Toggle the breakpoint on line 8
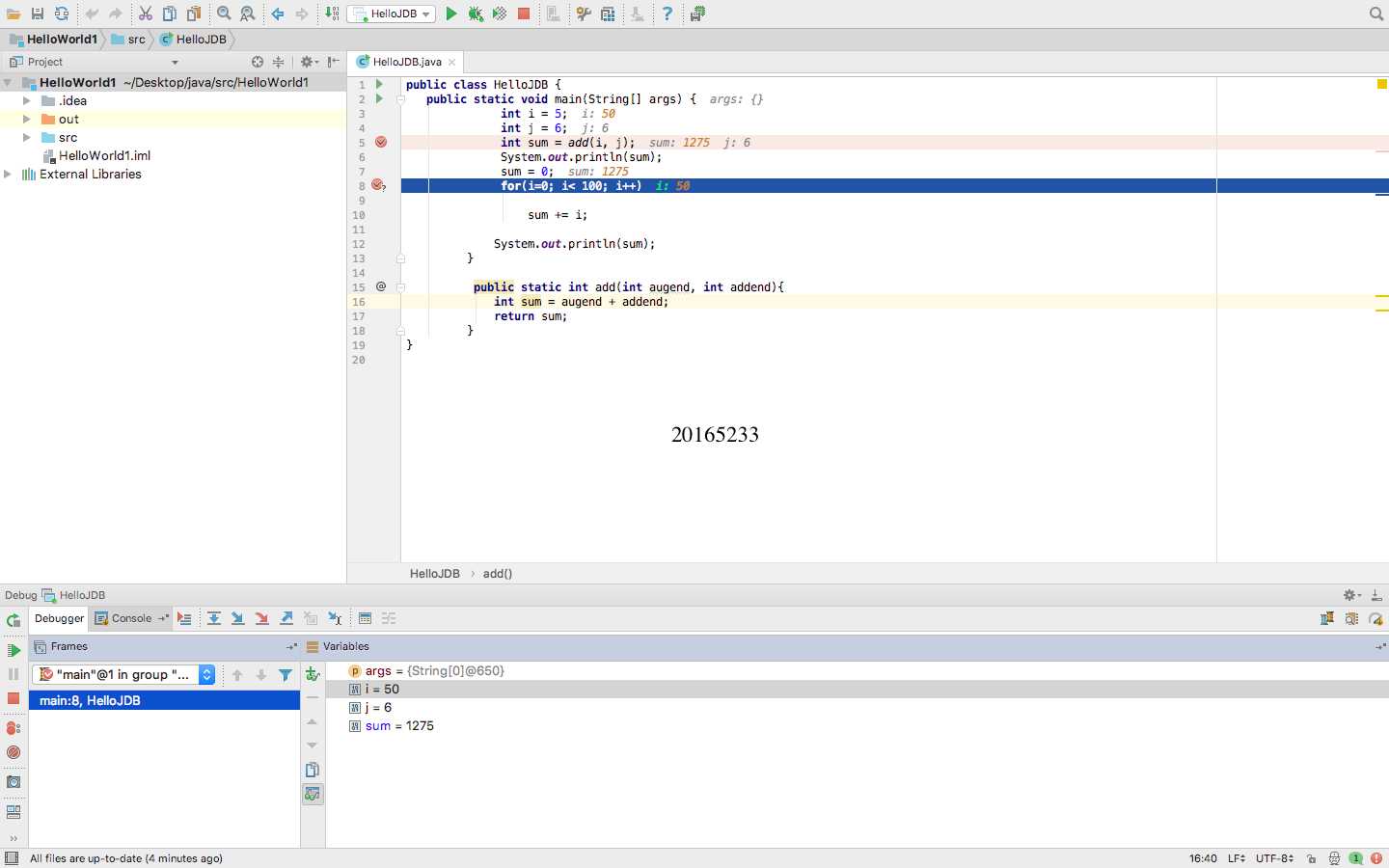This screenshot has height=868, width=1389. click(379, 185)
